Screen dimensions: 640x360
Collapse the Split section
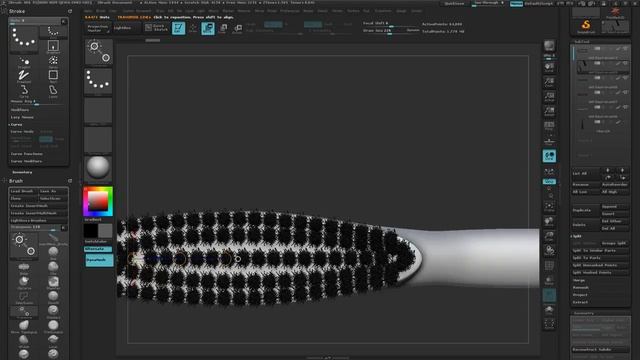tap(577, 236)
